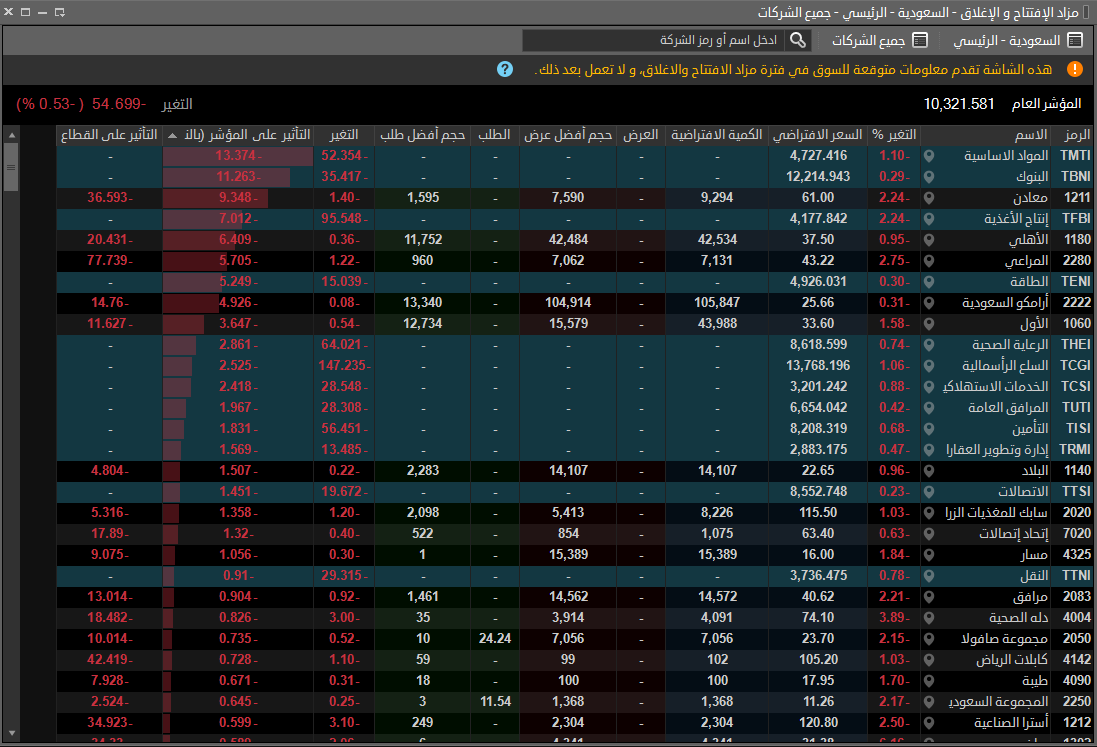The height and width of the screenshot is (747, 1097).
Task: Click location pin icon in أرامكو السعودية row
Action: tap(928, 303)
